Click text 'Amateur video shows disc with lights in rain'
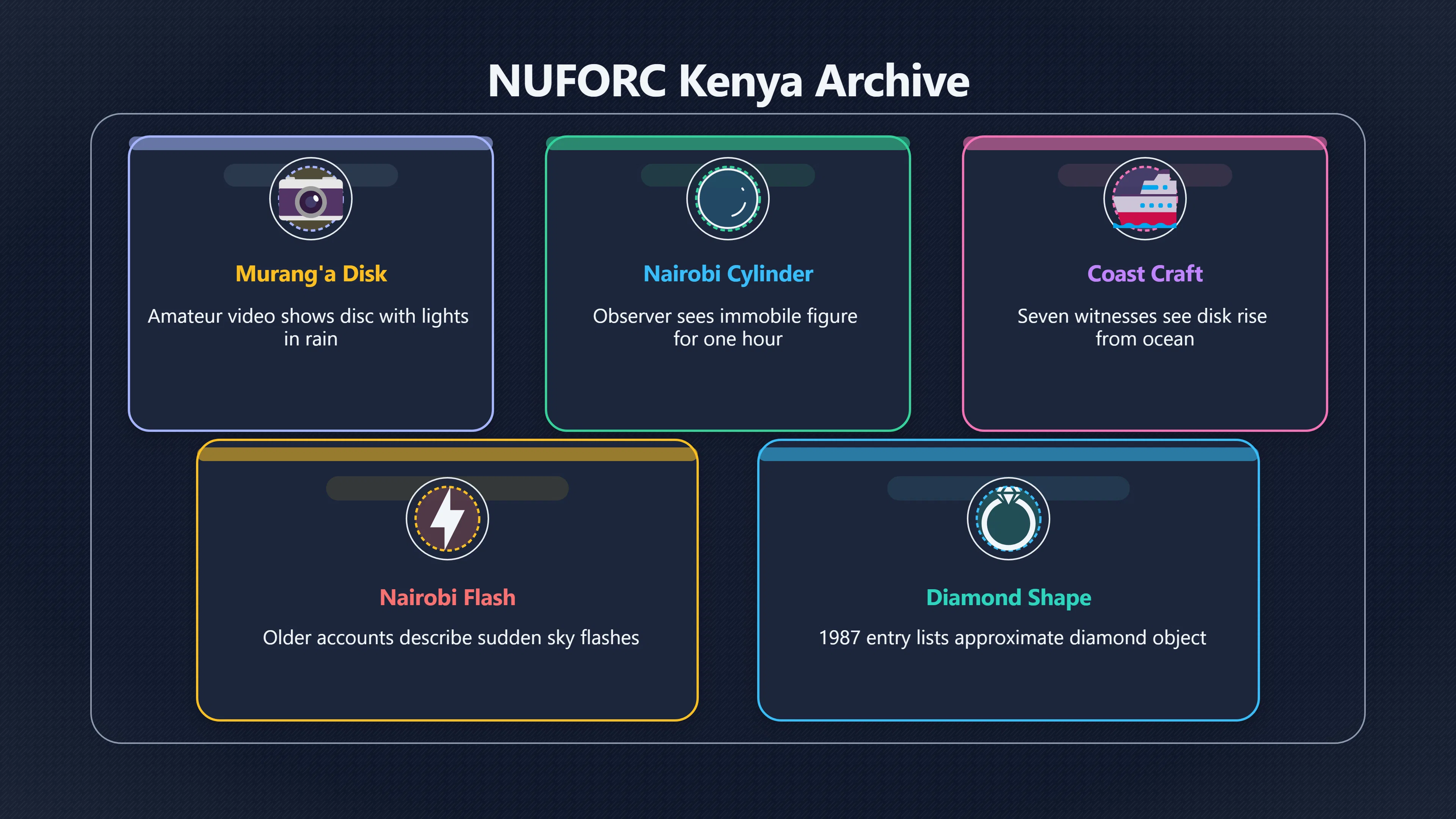Viewport: 1456px width, 819px height. click(x=309, y=327)
